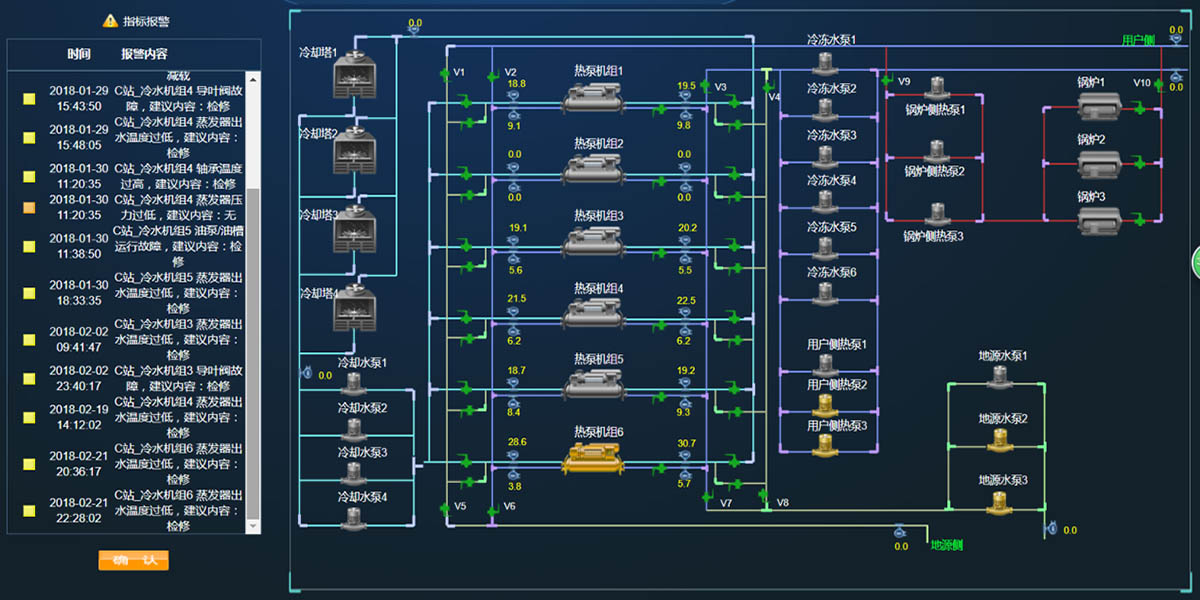Check the alarm box dated 2018-01-29 15:43:50
The height and width of the screenshot is (600, 1200).
click(30, 99)
